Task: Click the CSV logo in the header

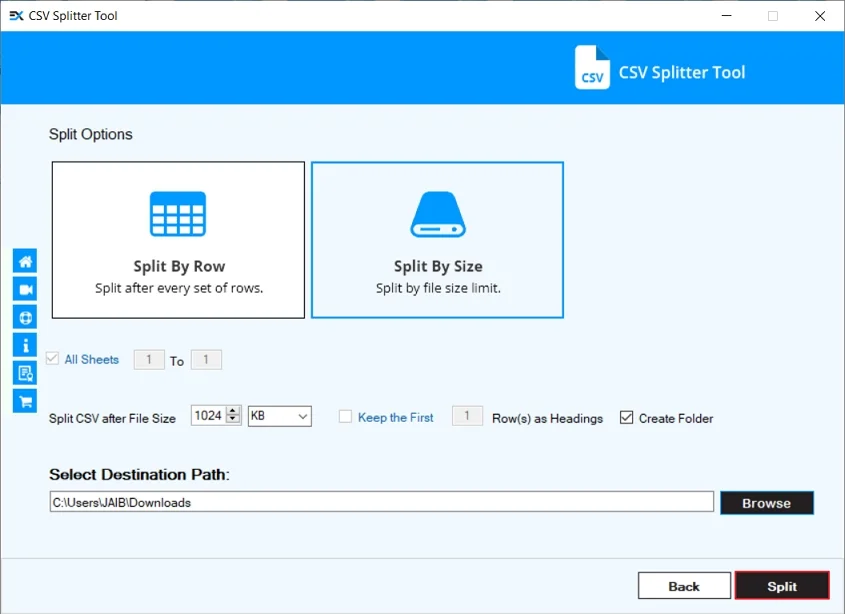Action: pos(591,68)
